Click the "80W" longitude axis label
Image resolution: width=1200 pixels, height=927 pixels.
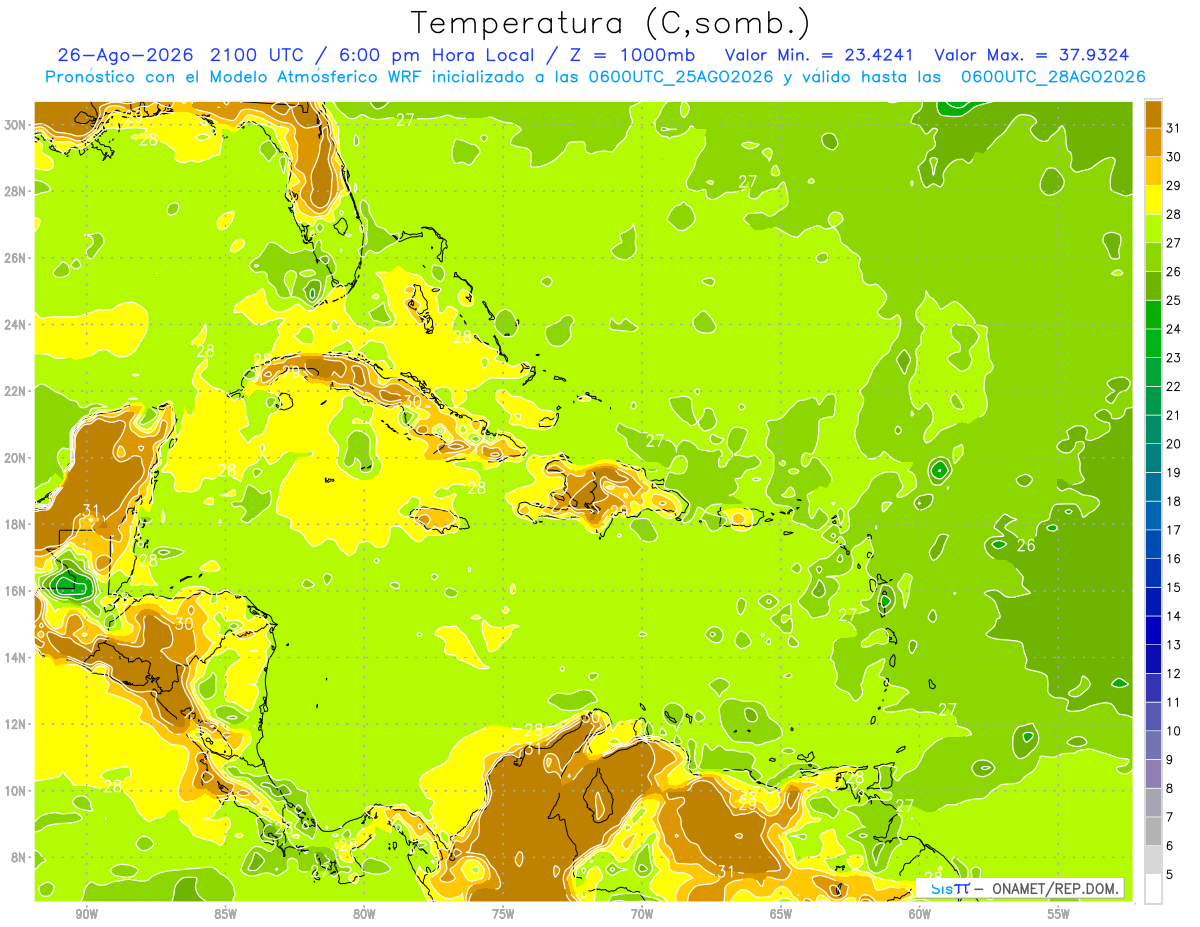coord(364,914)
